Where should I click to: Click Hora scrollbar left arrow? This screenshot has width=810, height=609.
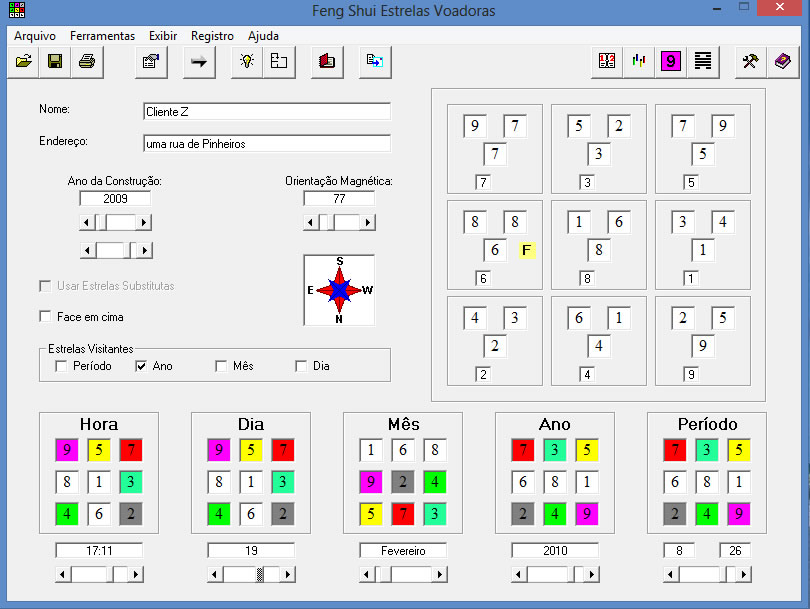pos(63,574)
